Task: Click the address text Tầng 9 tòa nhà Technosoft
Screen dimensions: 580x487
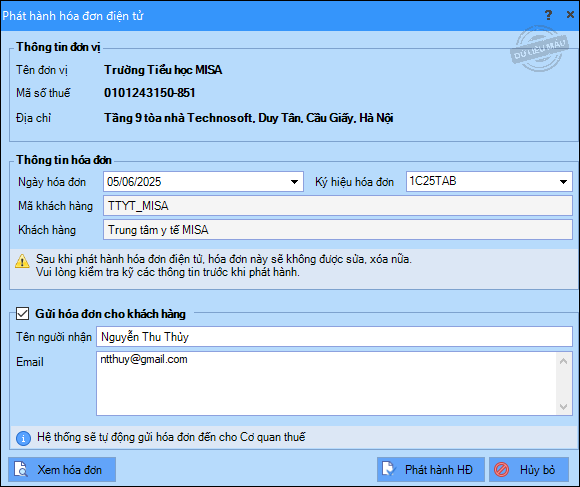Action: tap(248, 118)
